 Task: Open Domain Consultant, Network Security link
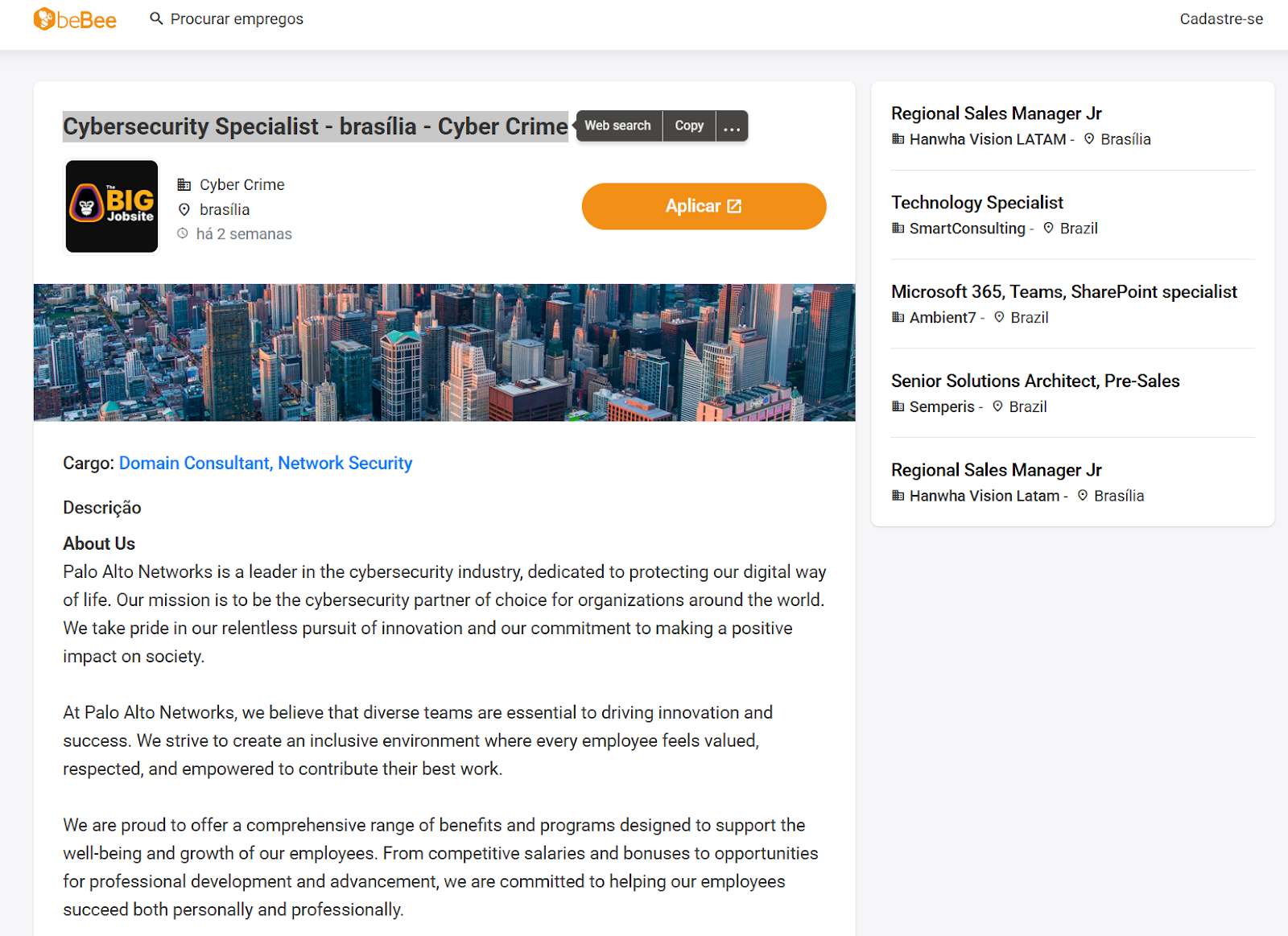click(266, 464)
